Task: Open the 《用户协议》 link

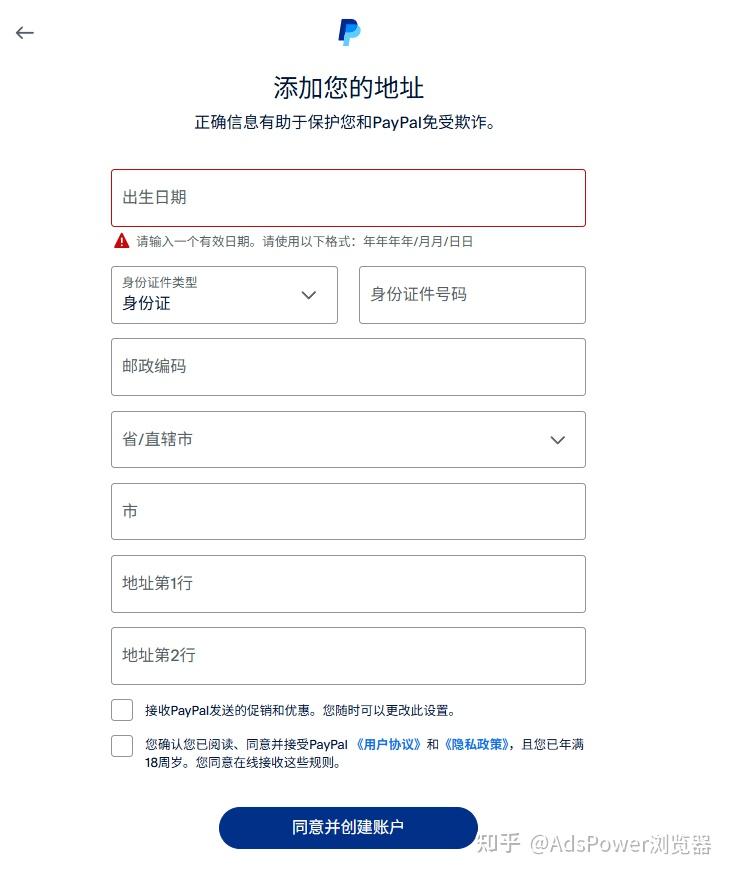Action: [387, 745]
